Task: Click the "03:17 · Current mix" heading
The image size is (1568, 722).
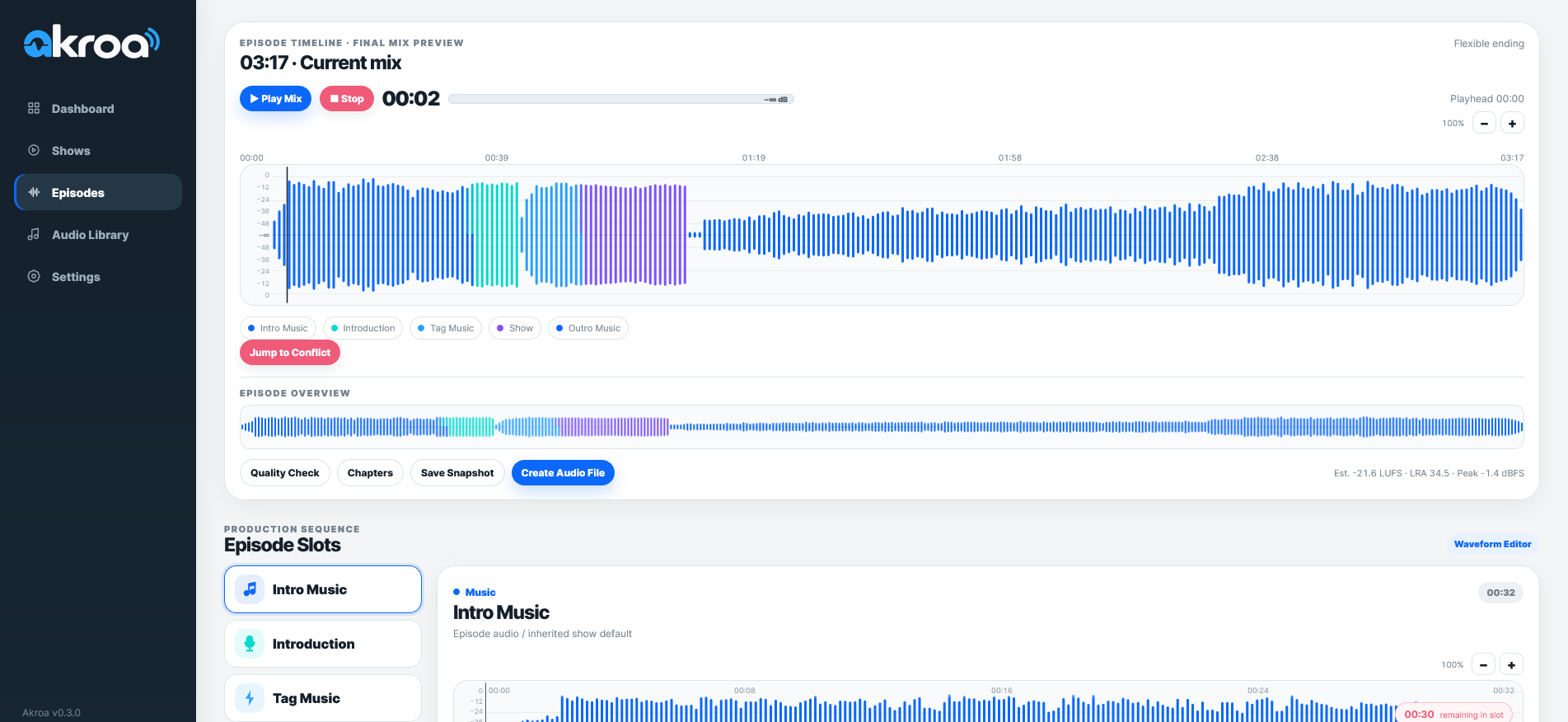Action: [x=321, y=63]
